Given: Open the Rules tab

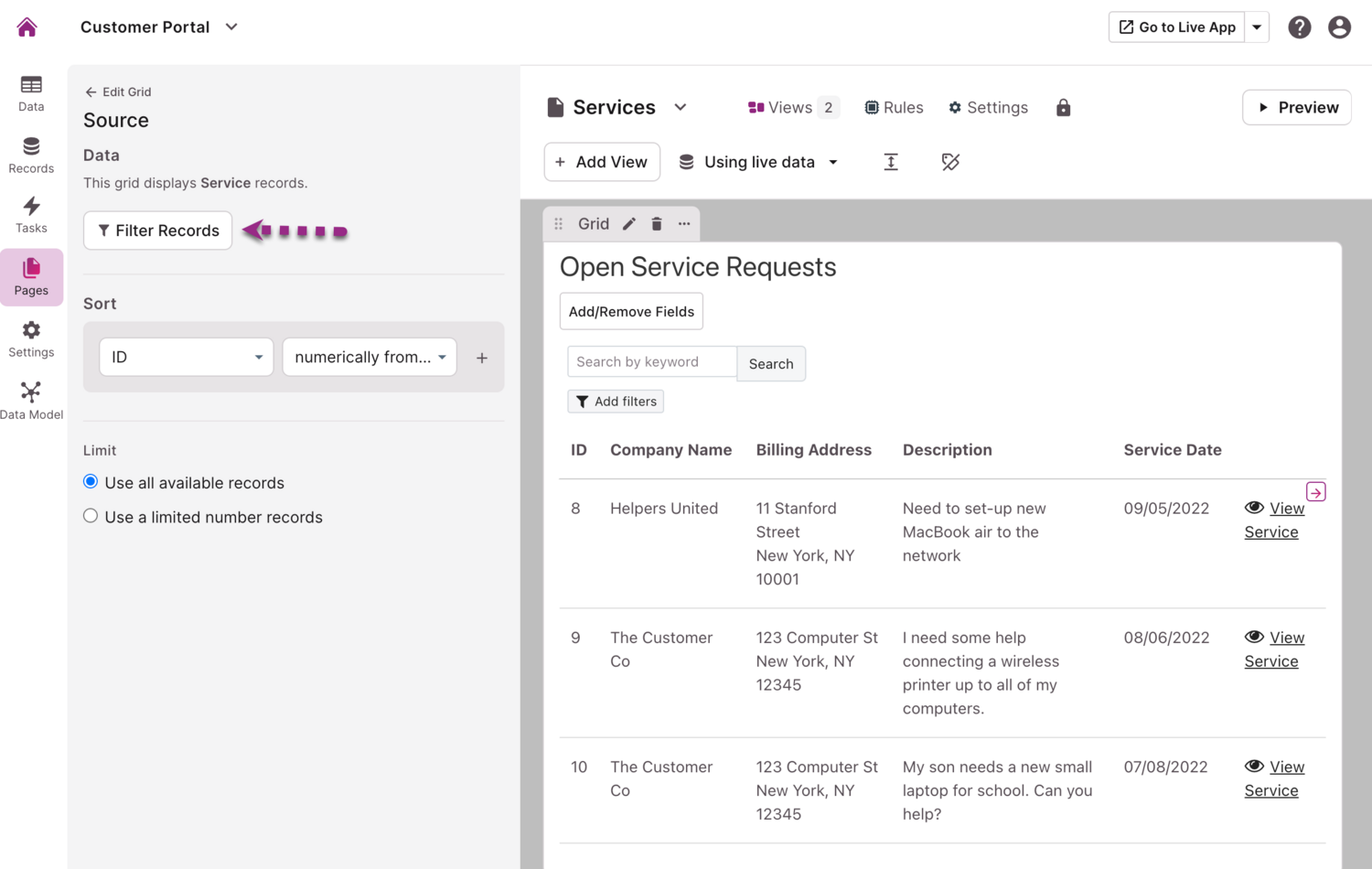Looking at the screenshot, I should click(894, 108).
